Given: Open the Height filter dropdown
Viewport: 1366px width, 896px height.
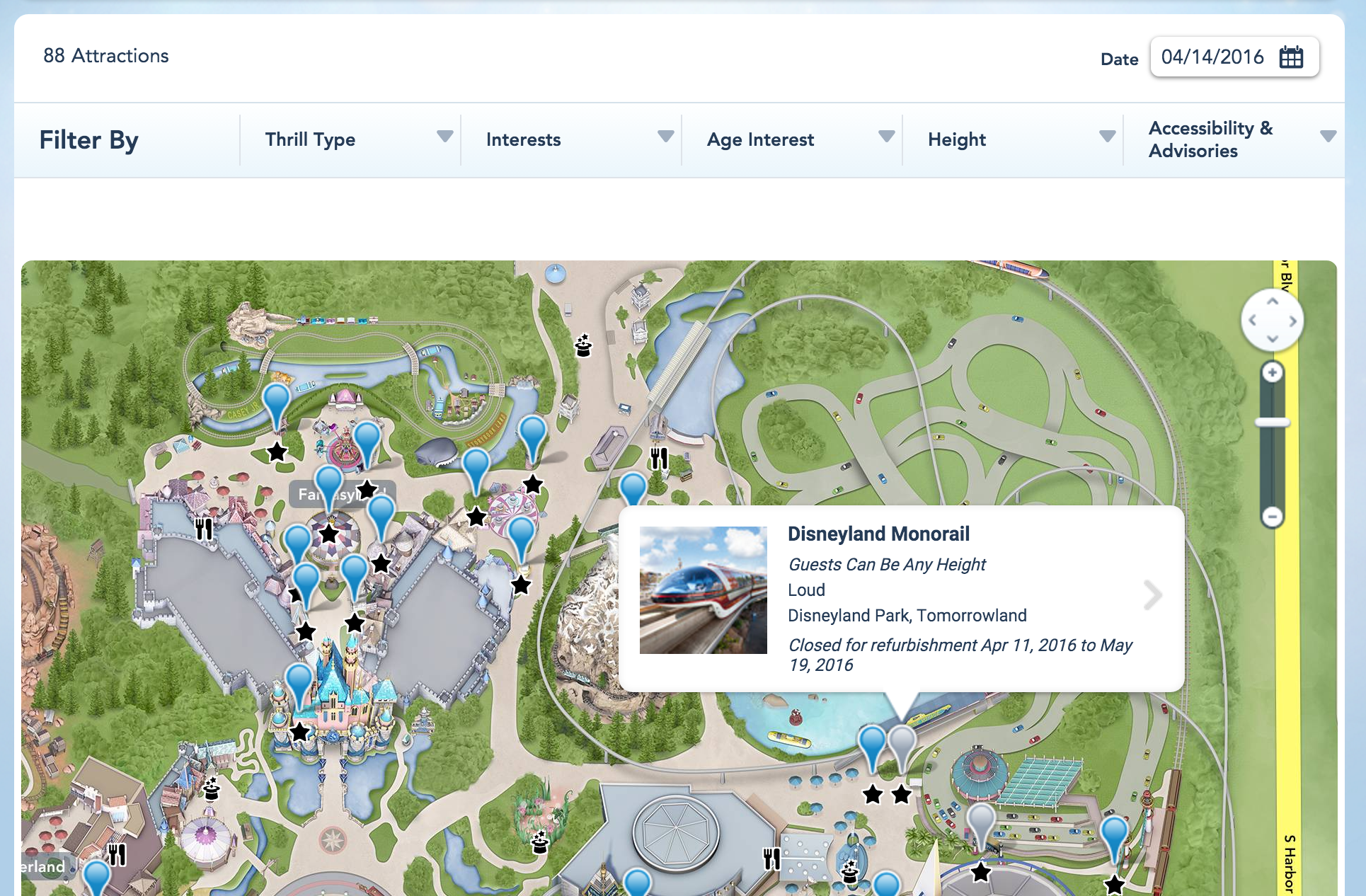Looking at the screenshot, I should [x=1013, y=139].
